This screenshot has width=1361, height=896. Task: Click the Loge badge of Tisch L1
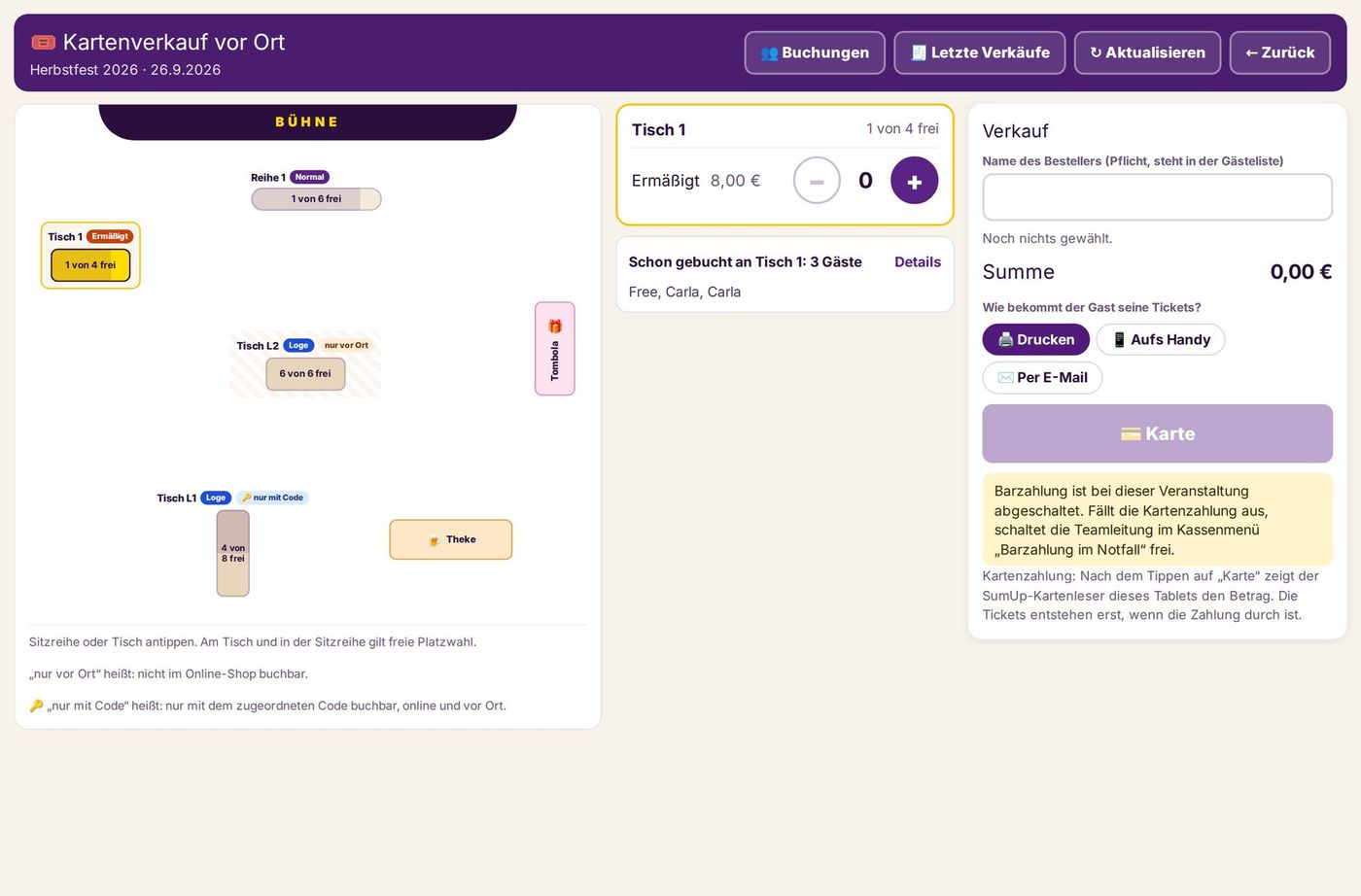click(216, 498)
